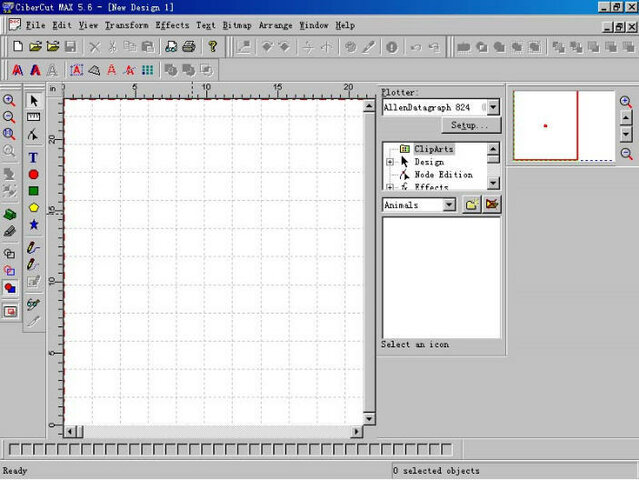The width and height of the screenshot is (639, 480).
Task: Select the green Rectangle shape tool
Action: (33, 191)
